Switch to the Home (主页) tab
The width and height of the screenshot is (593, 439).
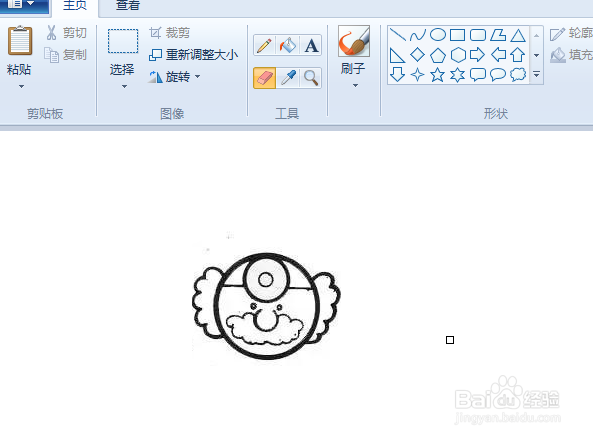(75, 6)
